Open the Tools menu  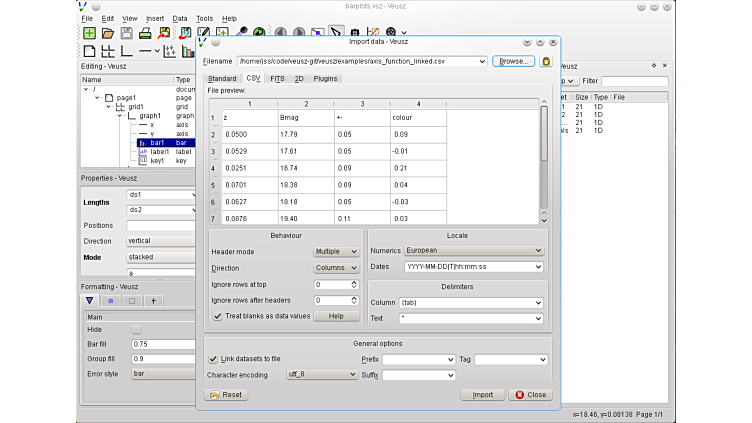pyautogui.click(x=204, y=18)
